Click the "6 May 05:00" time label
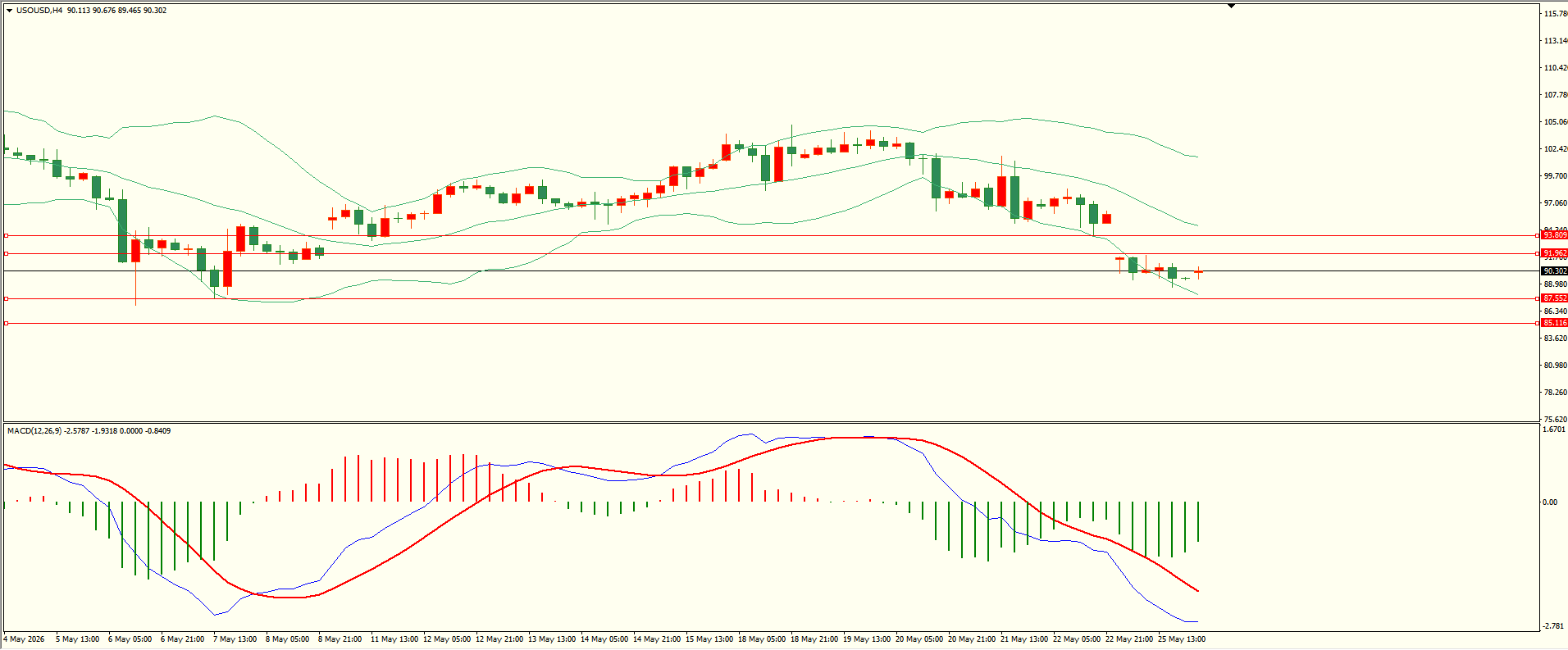The image size is (1568, 650). (x=130, y=639)
